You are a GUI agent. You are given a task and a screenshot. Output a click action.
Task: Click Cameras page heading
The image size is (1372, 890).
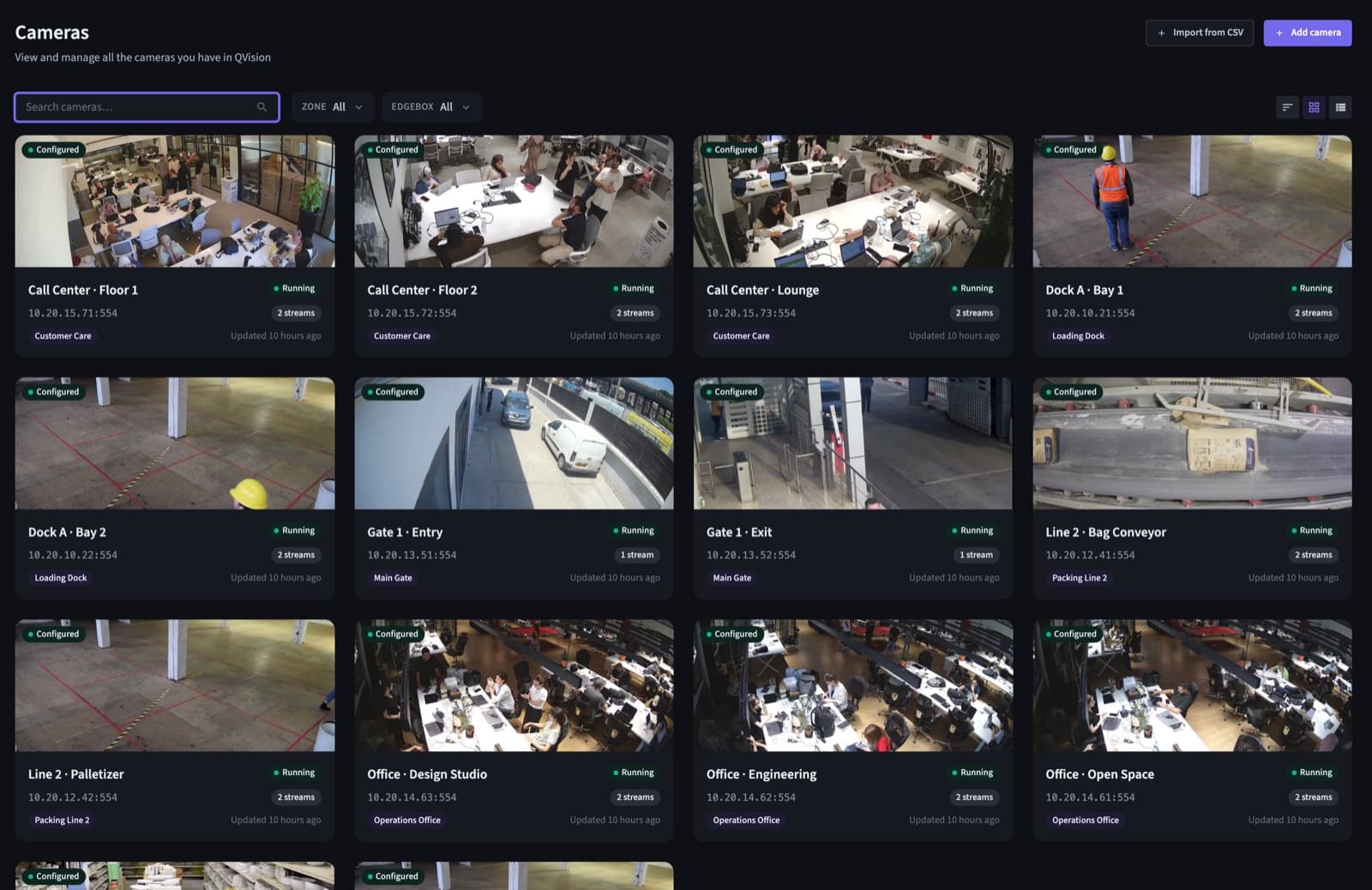click(x=52, y=33)
